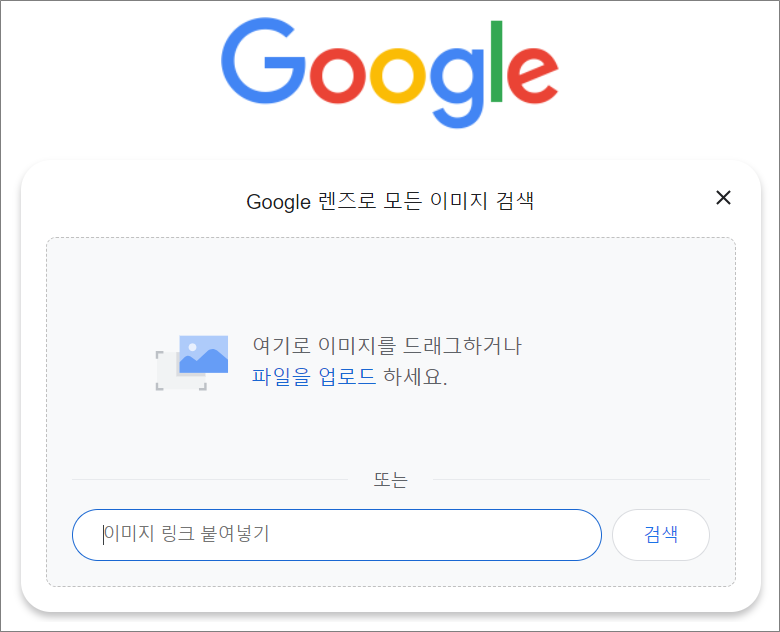The image size is (780, 632).
Task: Click the '또는' separator label
Action: pos(390,480)
